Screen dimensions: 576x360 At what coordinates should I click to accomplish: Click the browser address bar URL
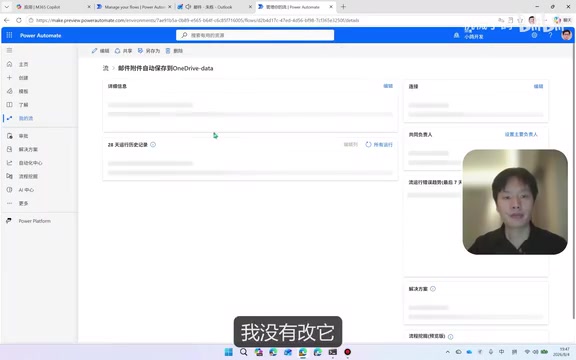pyautogui.click(x=197, y=20)
